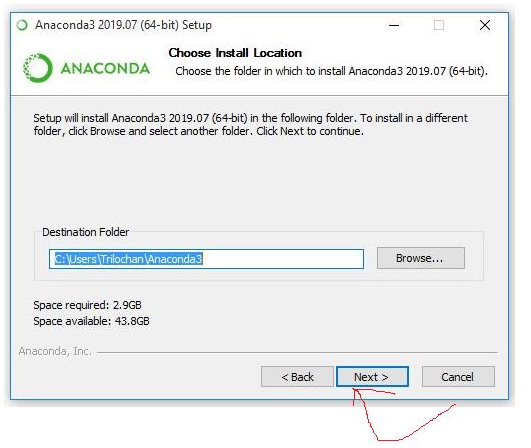531x448 pixels.
Task: Minimize the Anaconda3 Setup window
Action: point(394,25)
